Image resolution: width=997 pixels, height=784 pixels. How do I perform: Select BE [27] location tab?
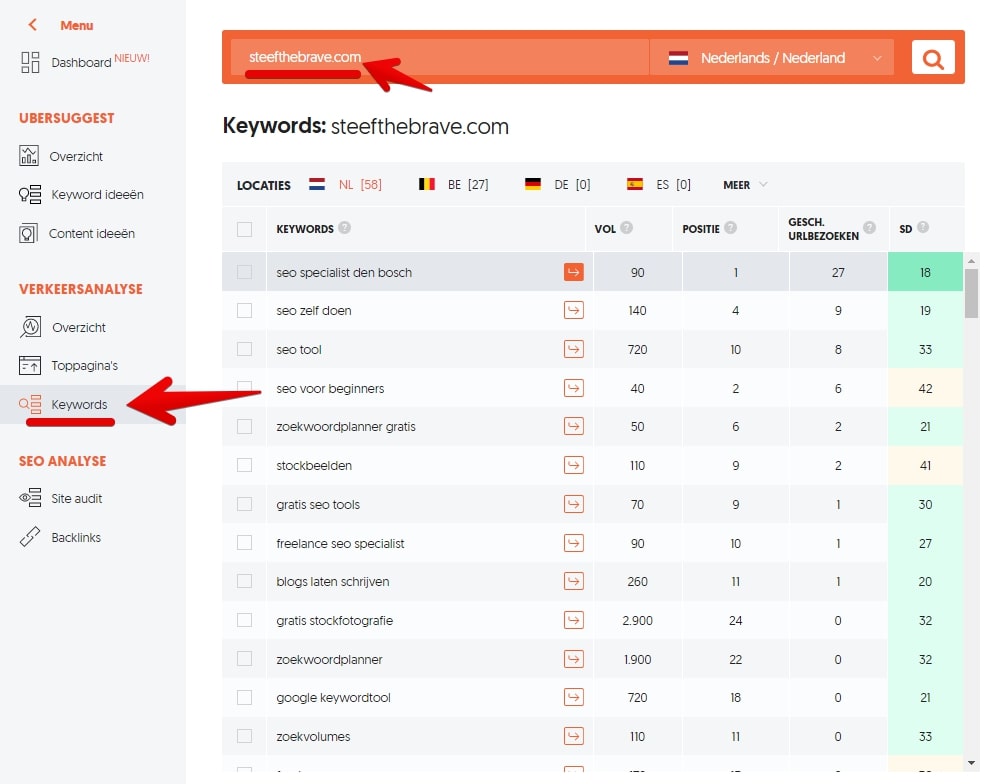click(x=453, y=184)
